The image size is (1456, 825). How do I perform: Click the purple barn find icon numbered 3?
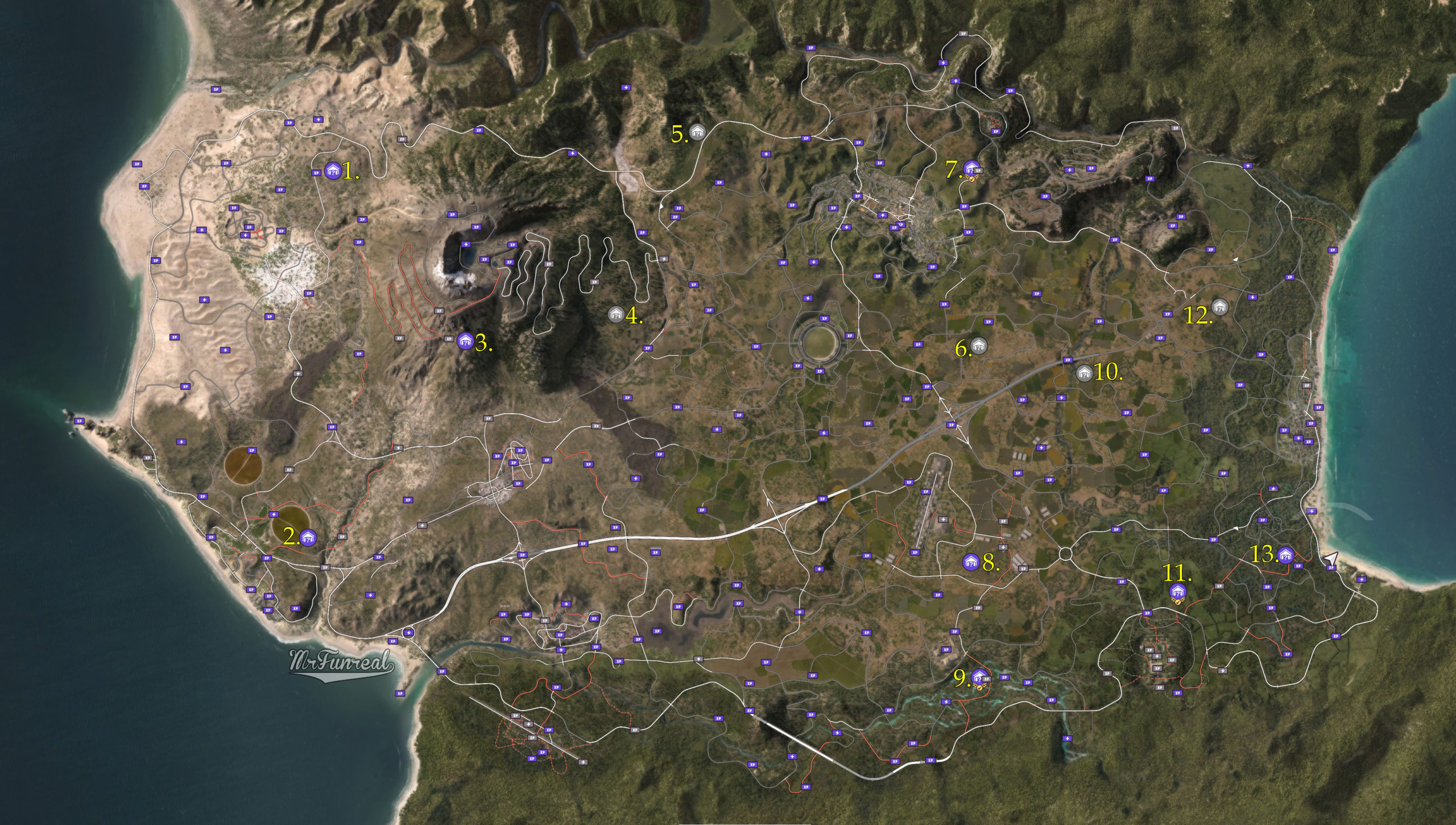tap(466, 341)
